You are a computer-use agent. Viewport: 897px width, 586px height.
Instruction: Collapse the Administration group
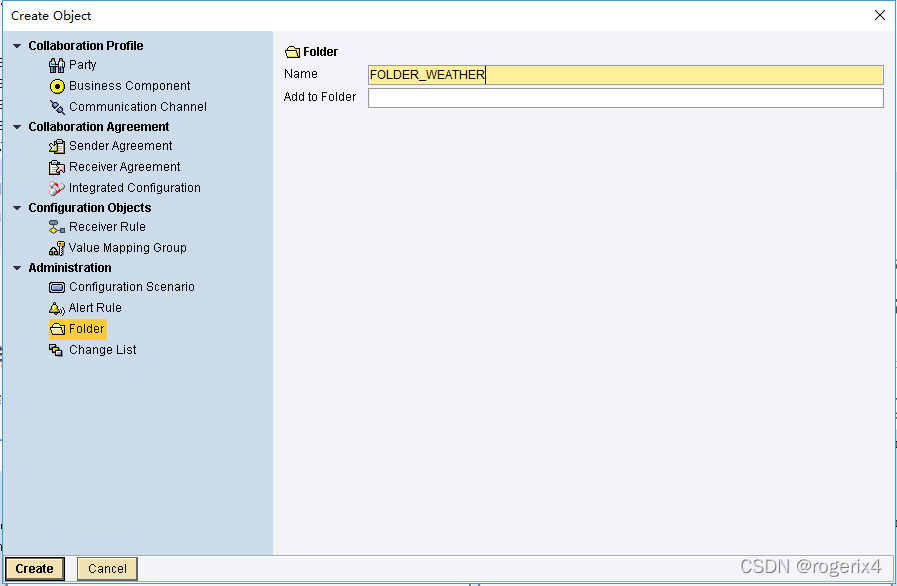(x=17, y=268)
